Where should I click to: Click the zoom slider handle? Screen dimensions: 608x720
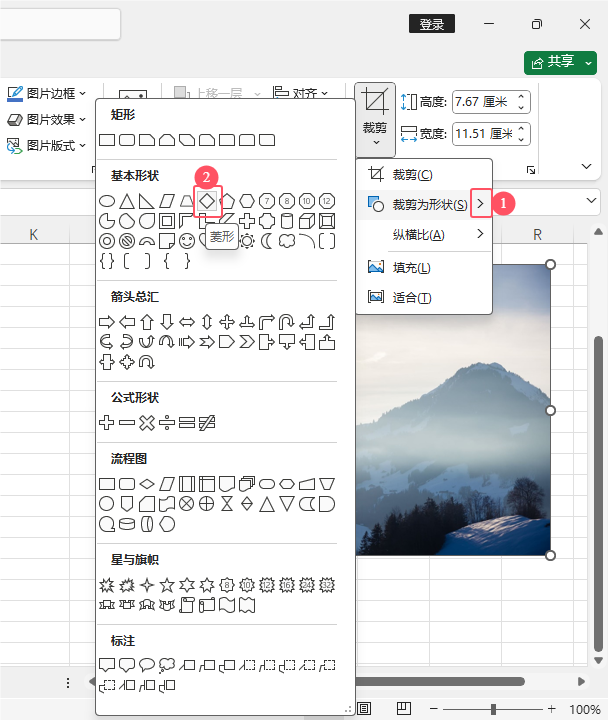493,709
